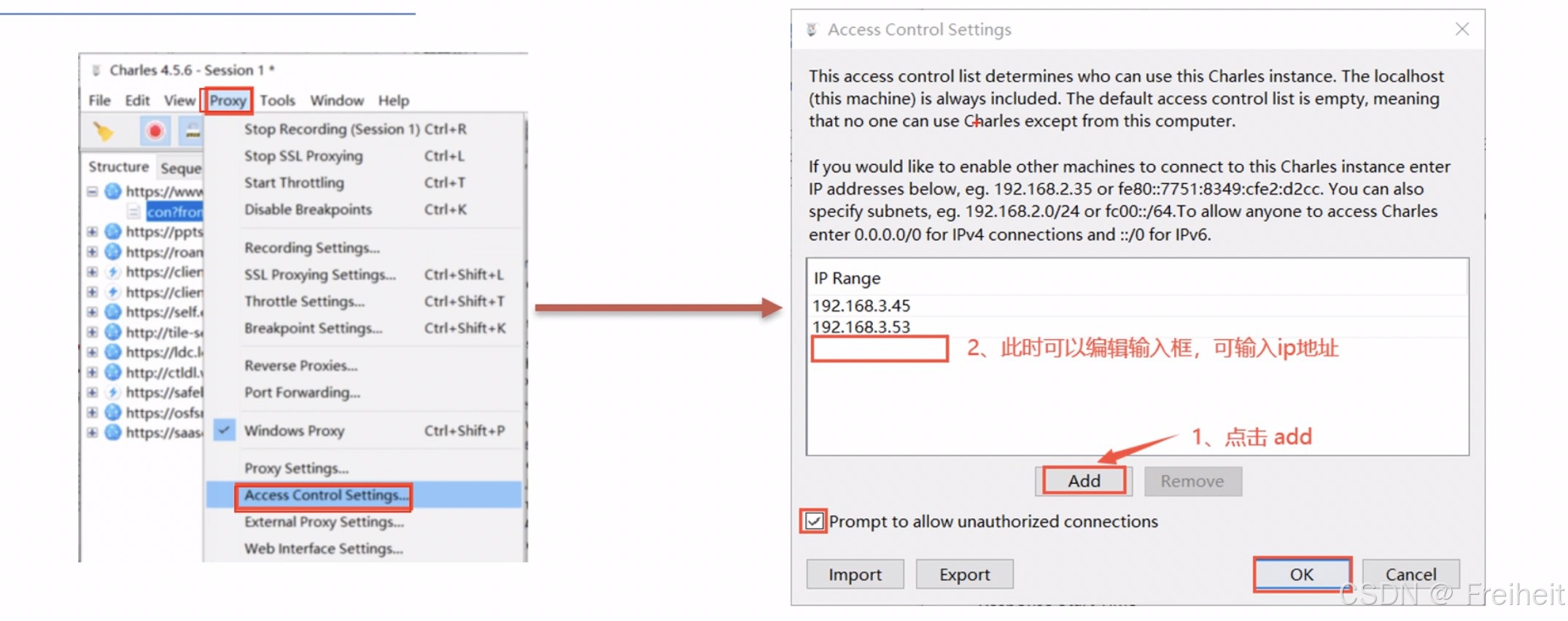Select the 192.168.3.53 IP entry
Image resolution: width=1568 pixels, height=621 pixels.
click(1138, 327)
